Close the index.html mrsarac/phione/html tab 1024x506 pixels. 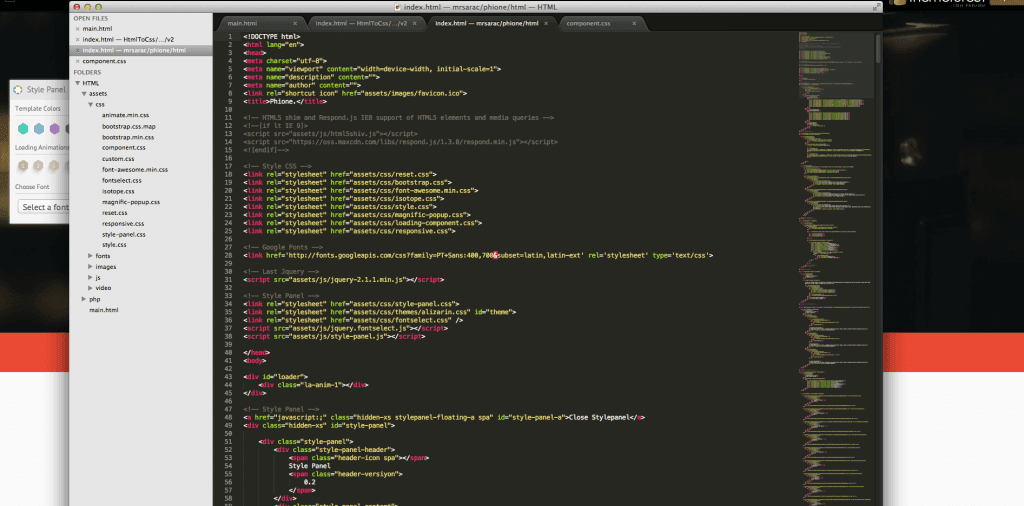(x=546, y=24)
